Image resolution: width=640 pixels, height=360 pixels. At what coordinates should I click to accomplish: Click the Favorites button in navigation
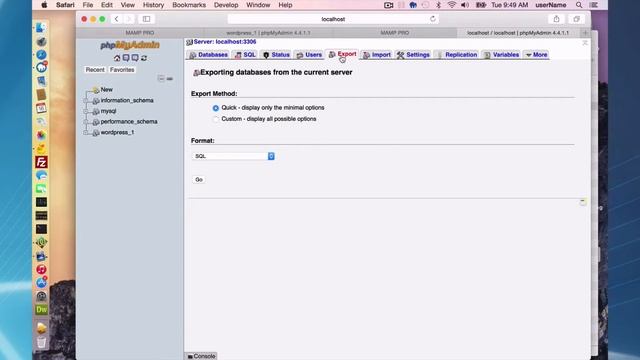click(122, 70)
